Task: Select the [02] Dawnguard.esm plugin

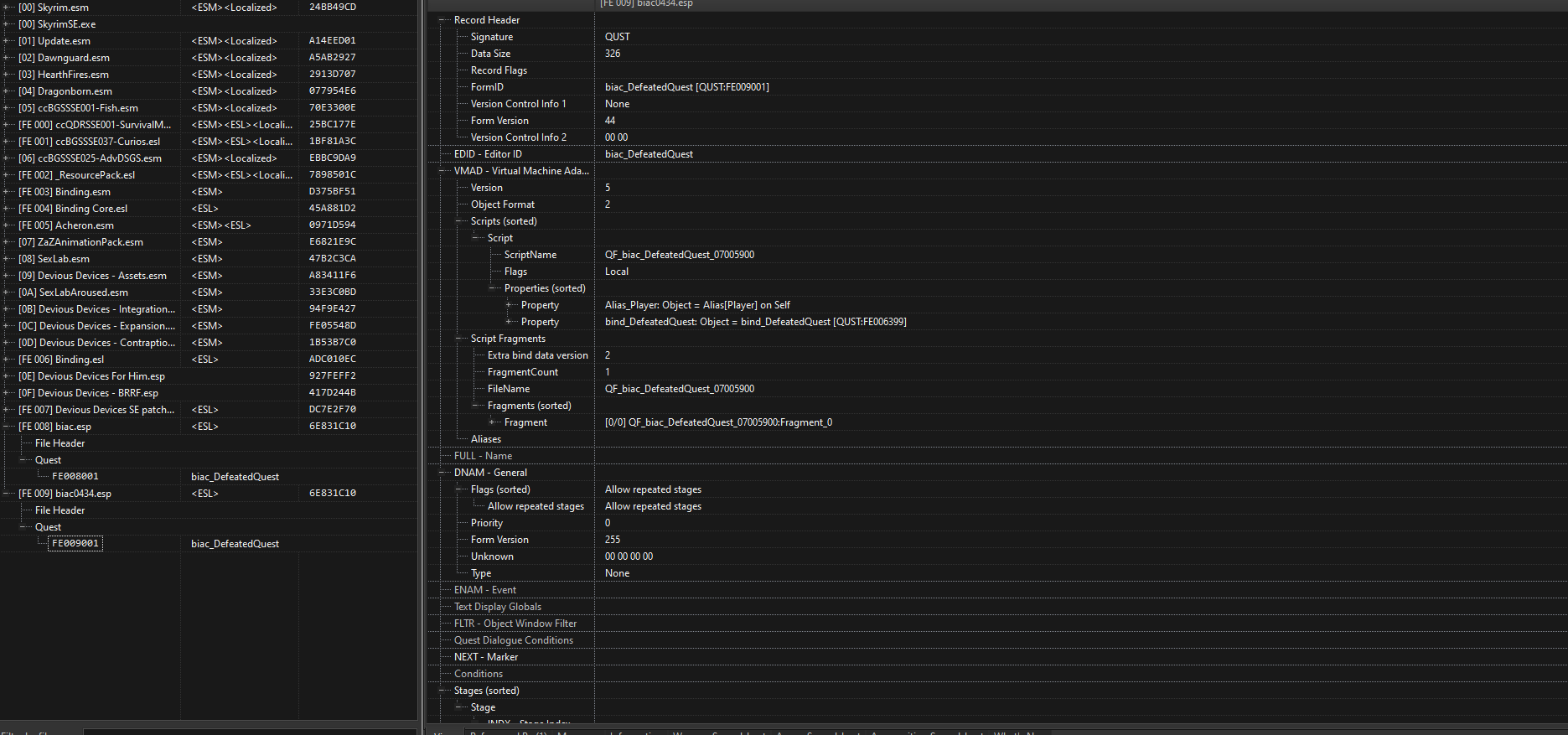Action: pyautogui.click(x=64, y=58)
